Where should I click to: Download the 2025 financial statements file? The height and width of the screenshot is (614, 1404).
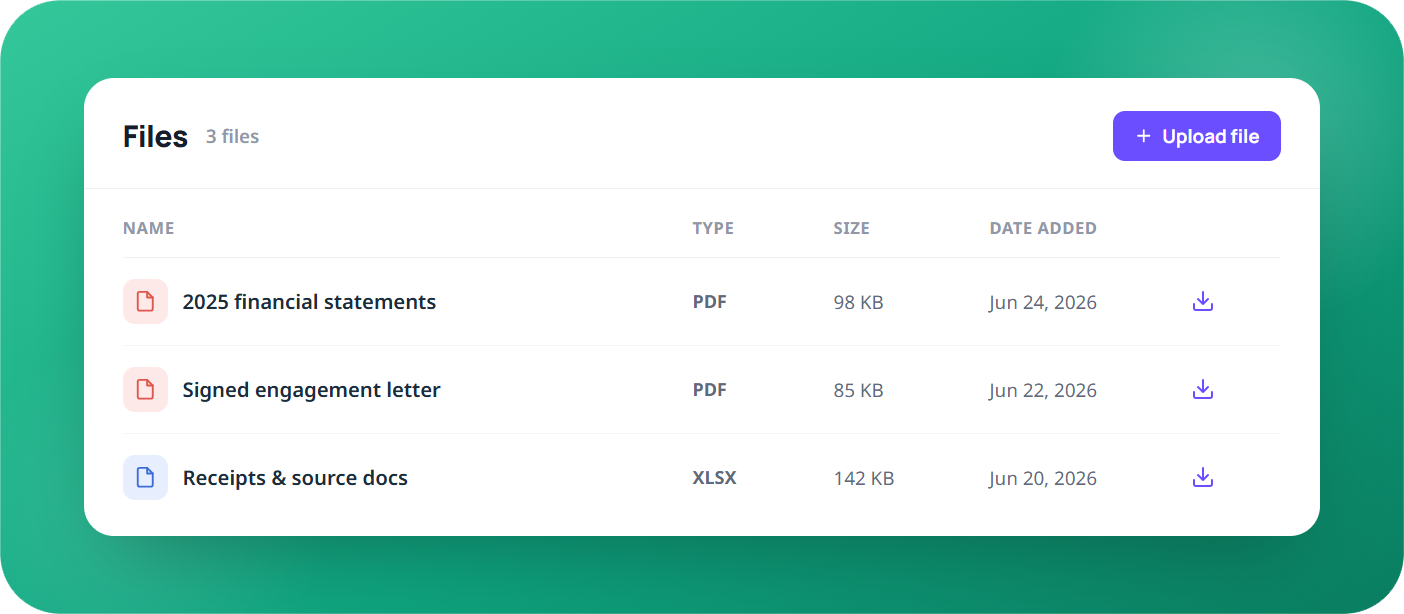pyautogui.click(x=1203, y=301)
